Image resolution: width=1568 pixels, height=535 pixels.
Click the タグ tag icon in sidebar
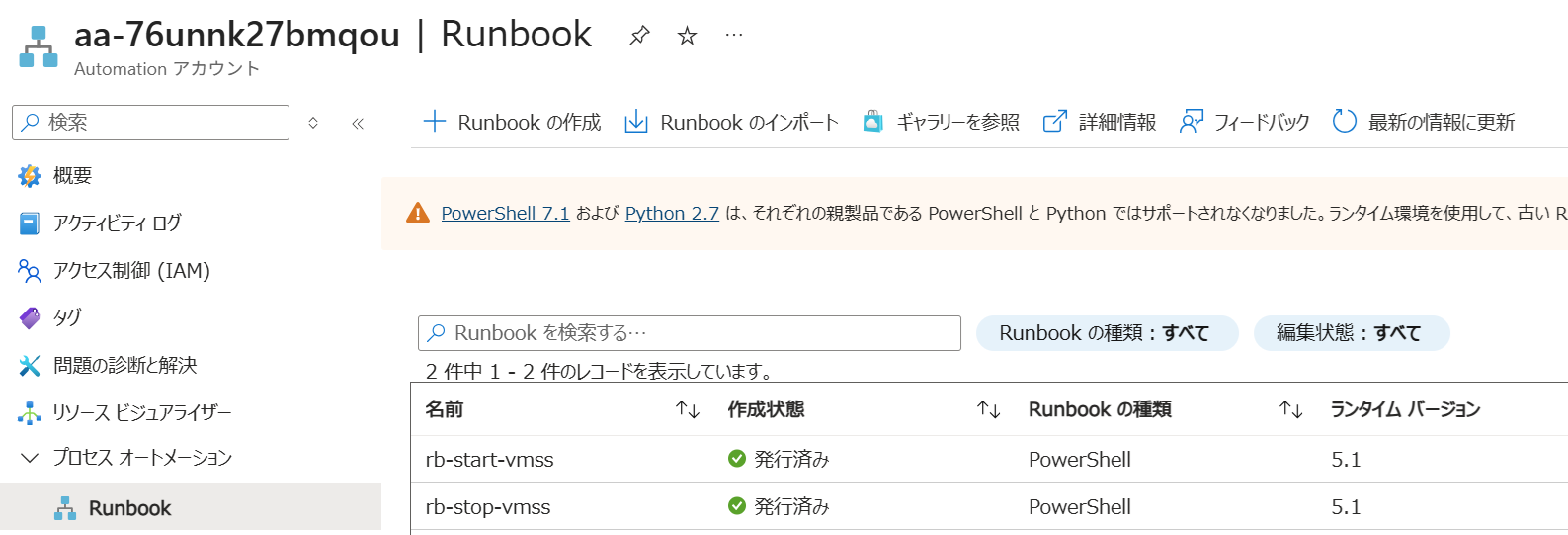point(30,317)
